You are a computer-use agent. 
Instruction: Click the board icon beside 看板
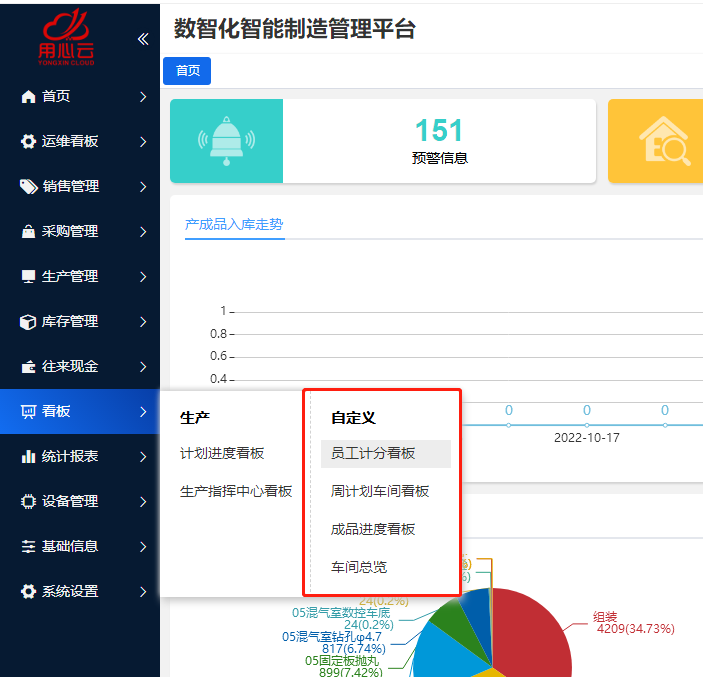(28, 412)
